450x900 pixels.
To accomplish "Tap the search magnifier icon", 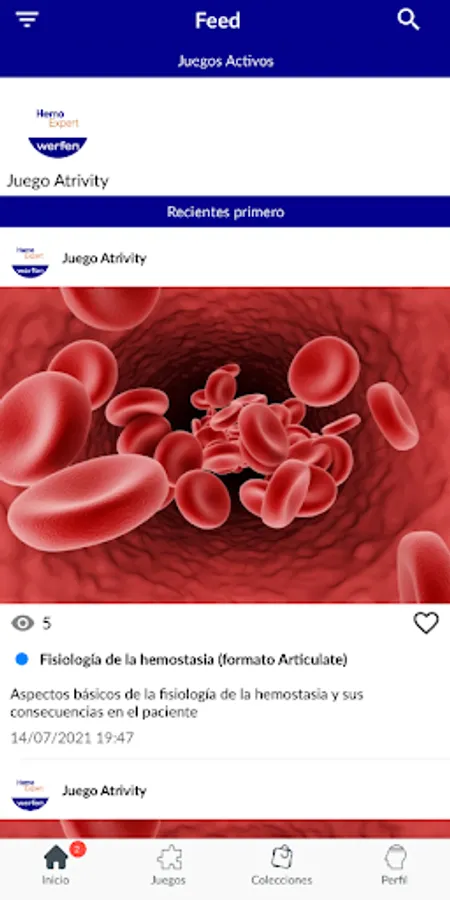I will point(408,20).
